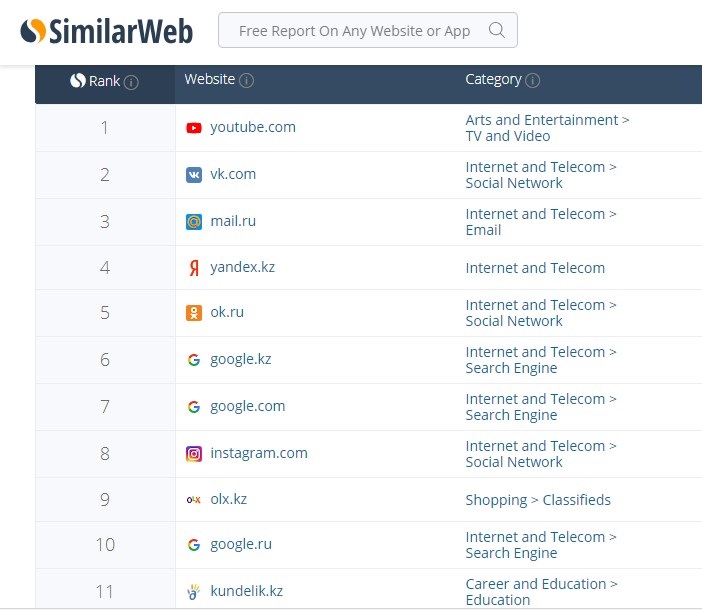The height and width of the screenshot is (610, 702).
Task: Click the YouTube favicon icon
Action: 194,127
